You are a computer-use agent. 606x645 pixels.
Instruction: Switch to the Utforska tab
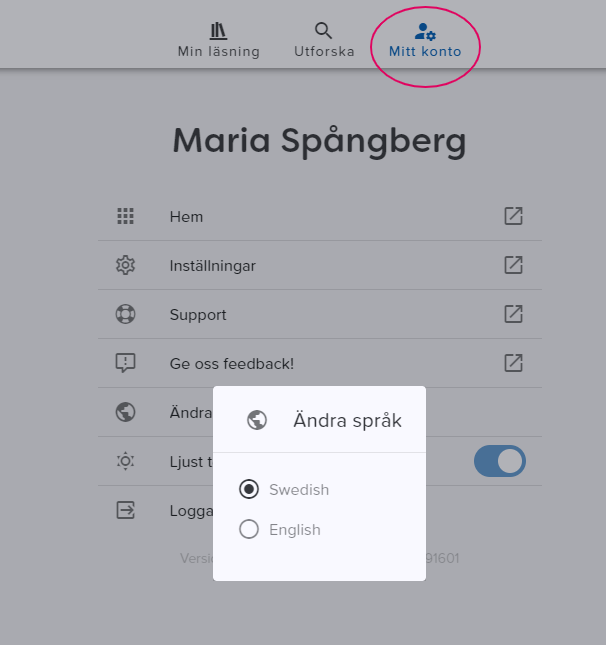click(324, 40)
